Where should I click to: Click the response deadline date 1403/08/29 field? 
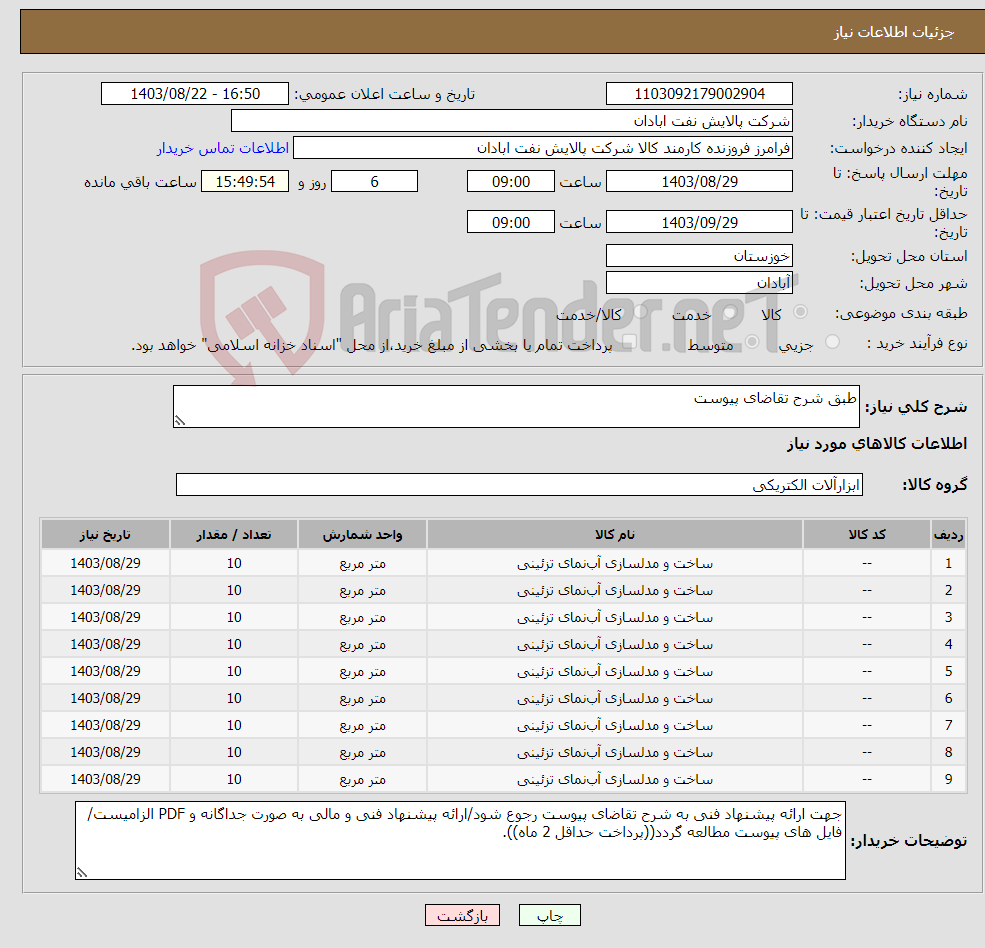pyautogui.click(x=699, y=182)
